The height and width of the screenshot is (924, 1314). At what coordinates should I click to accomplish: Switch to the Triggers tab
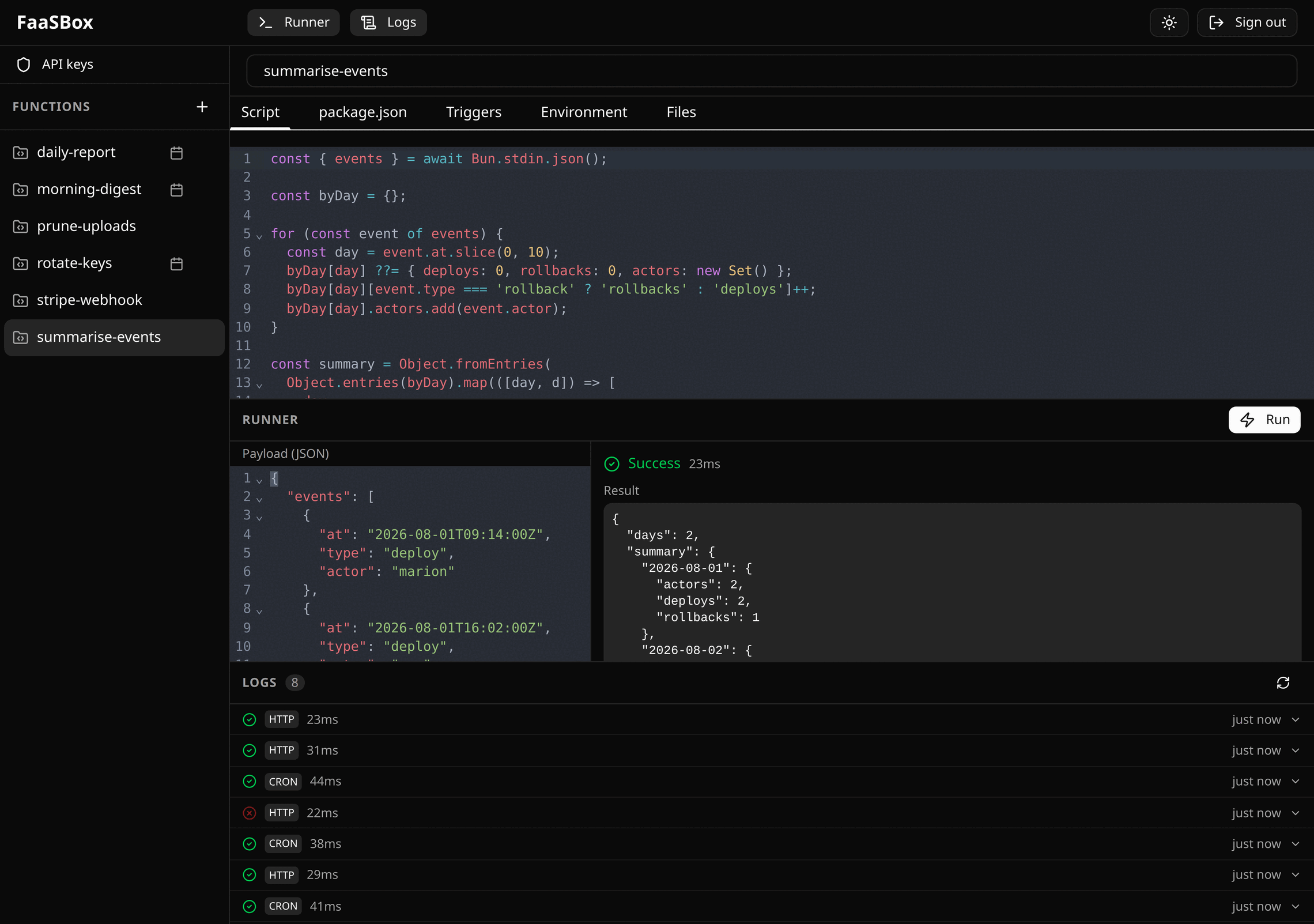(473, 112)
